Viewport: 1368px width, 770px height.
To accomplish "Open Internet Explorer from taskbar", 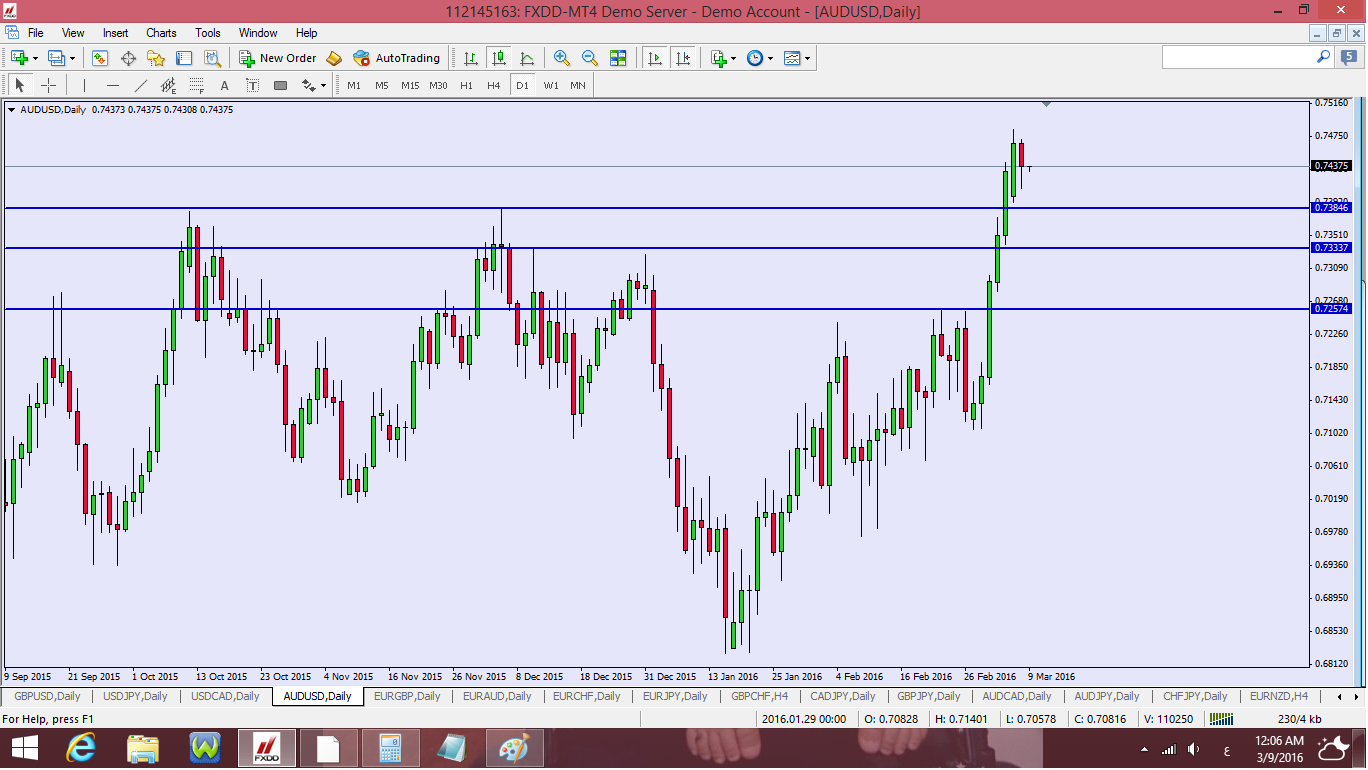I will click(81, 749).
